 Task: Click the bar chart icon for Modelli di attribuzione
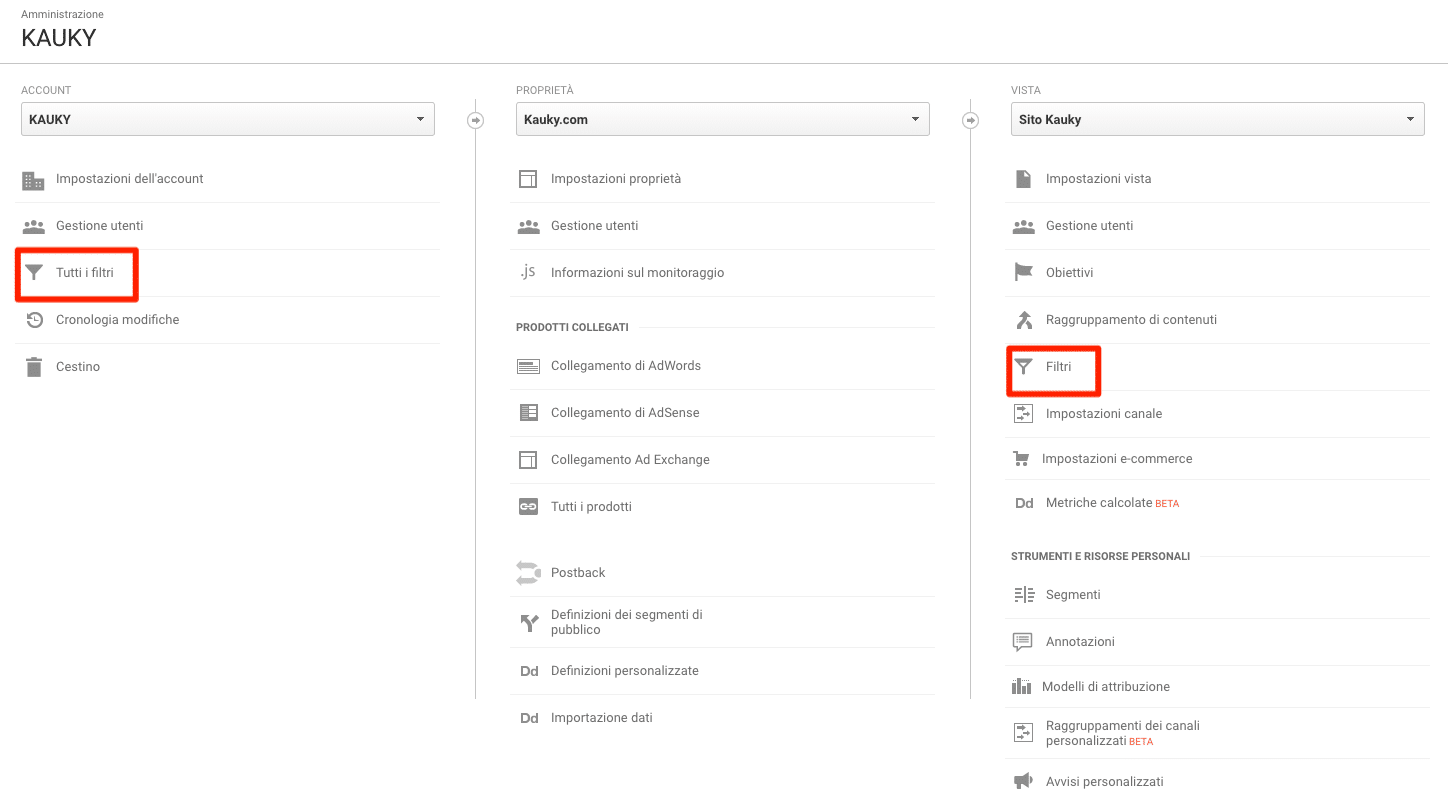(x=1021, y=687)
